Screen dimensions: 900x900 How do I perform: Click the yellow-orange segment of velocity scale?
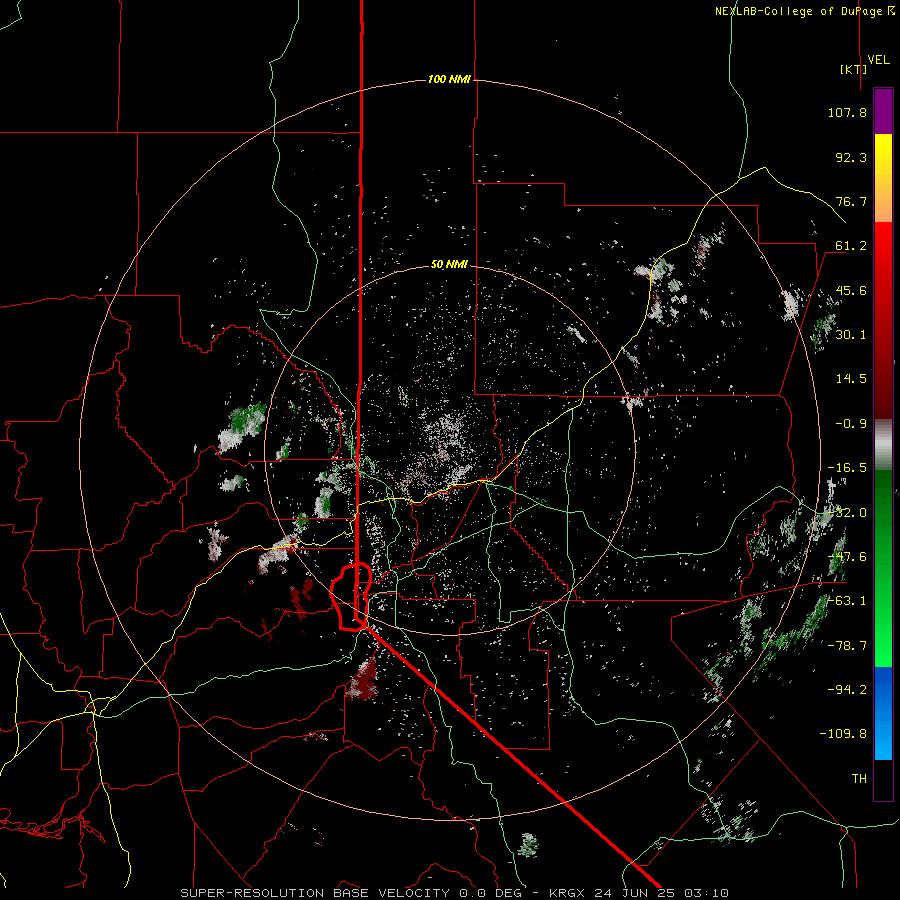tap(883, 178)
